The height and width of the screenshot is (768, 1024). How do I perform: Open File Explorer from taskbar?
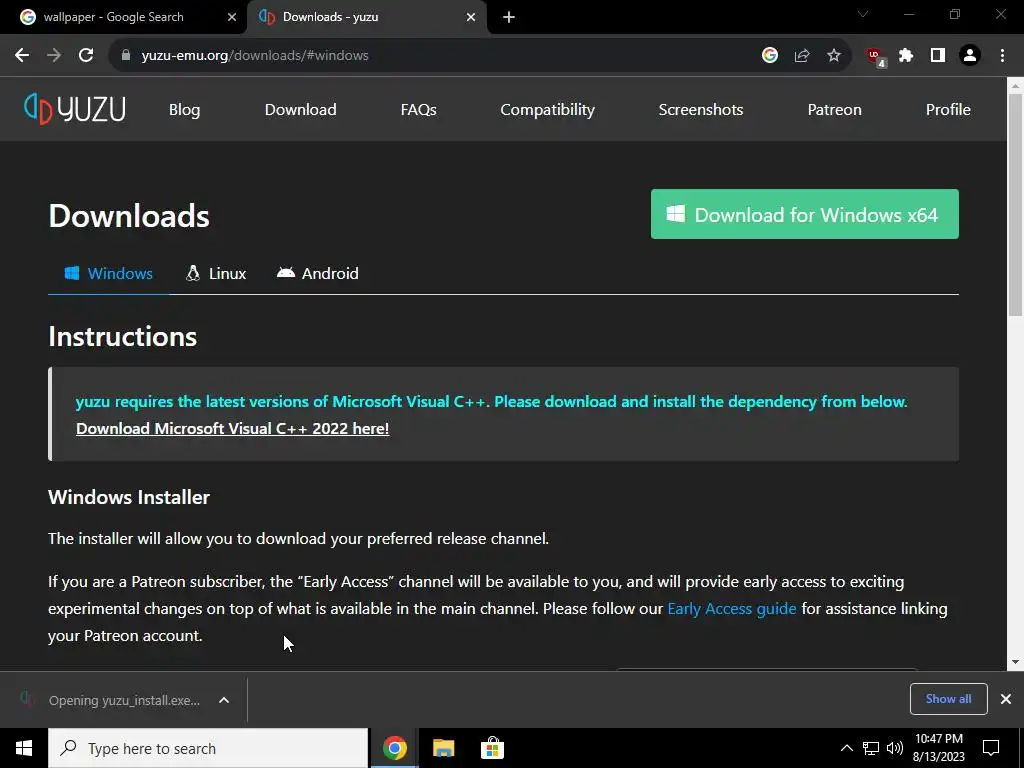click(x=443, y=748)
